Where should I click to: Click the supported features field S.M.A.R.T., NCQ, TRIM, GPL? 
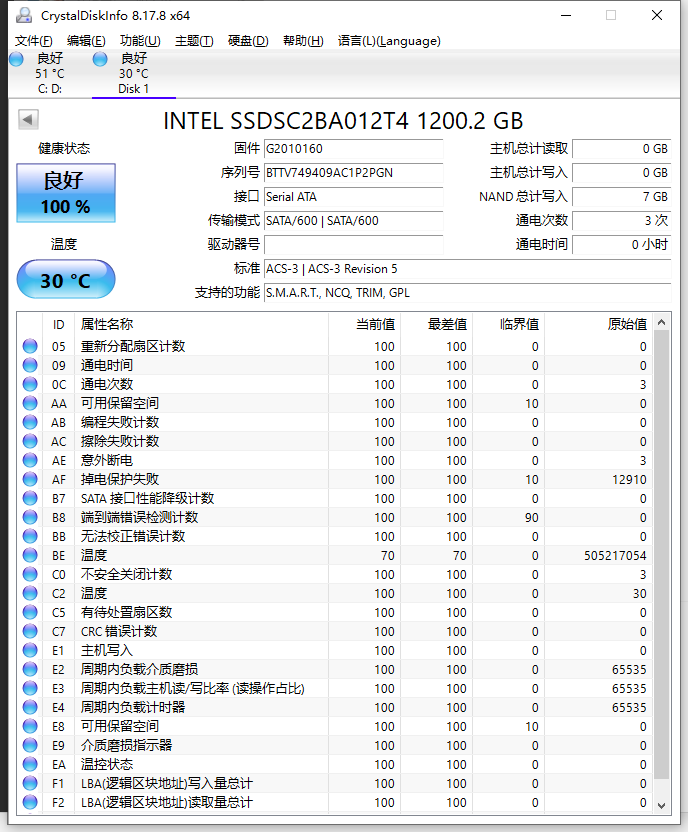point(467,293)
